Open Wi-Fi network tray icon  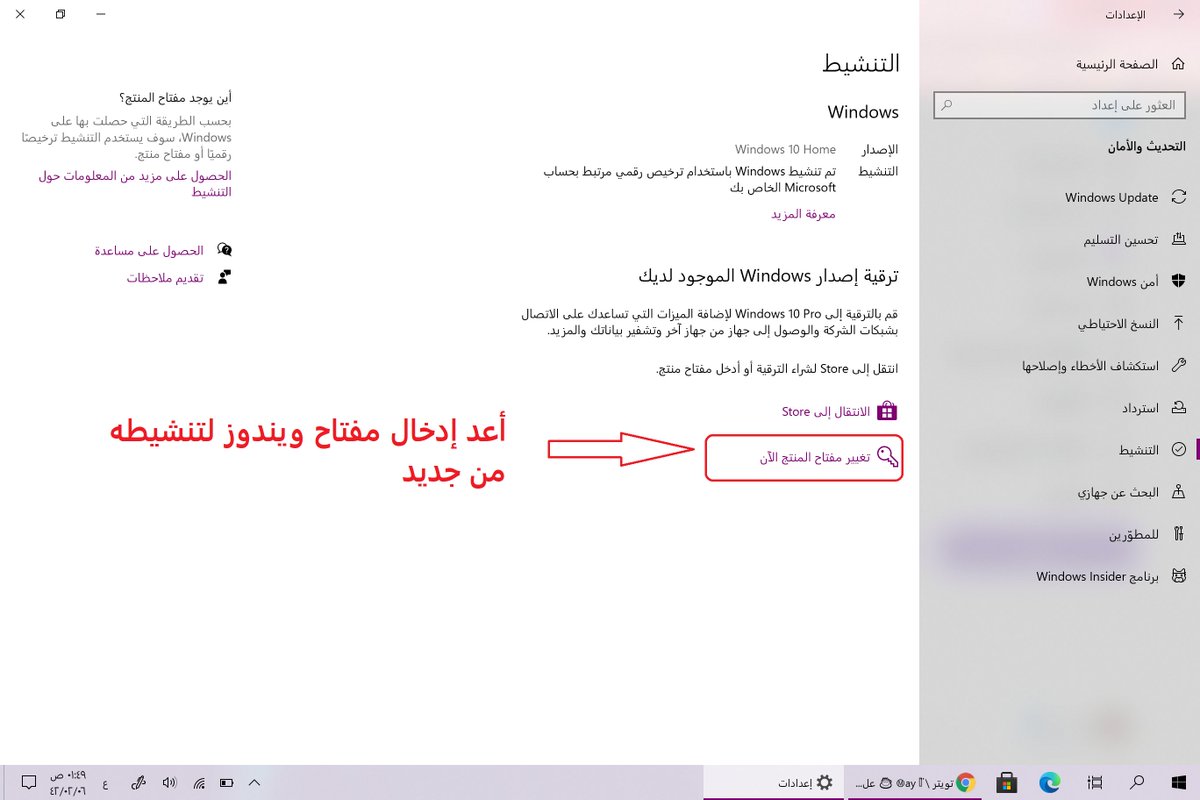click(x=199, y=782)
